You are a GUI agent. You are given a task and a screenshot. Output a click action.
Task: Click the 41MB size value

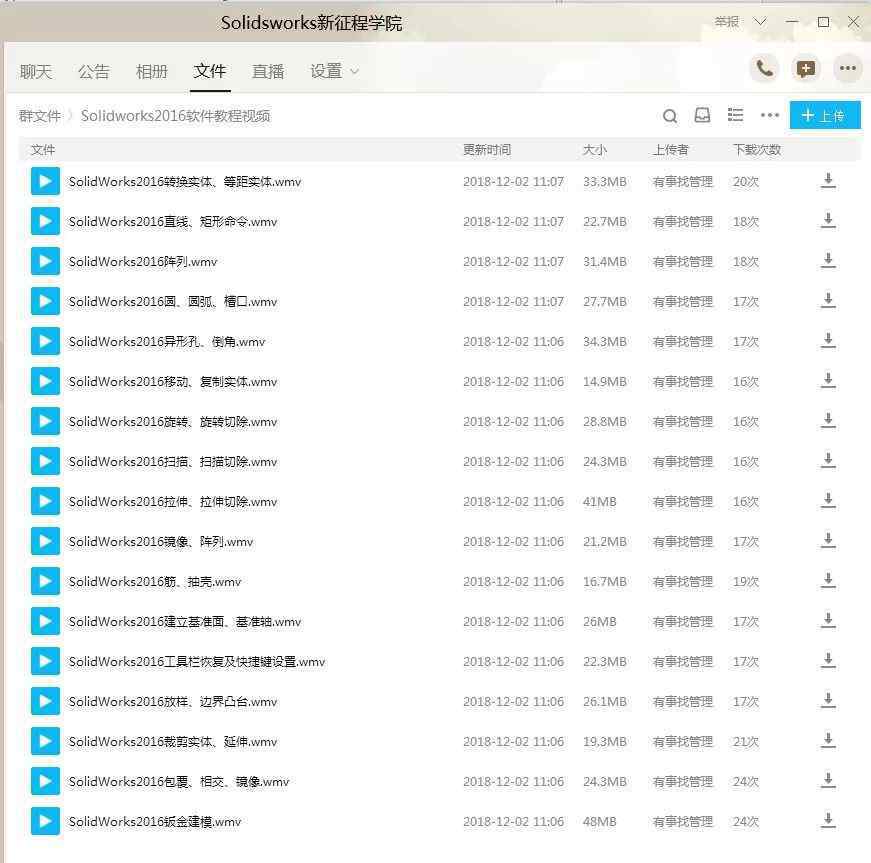[600, 501]
